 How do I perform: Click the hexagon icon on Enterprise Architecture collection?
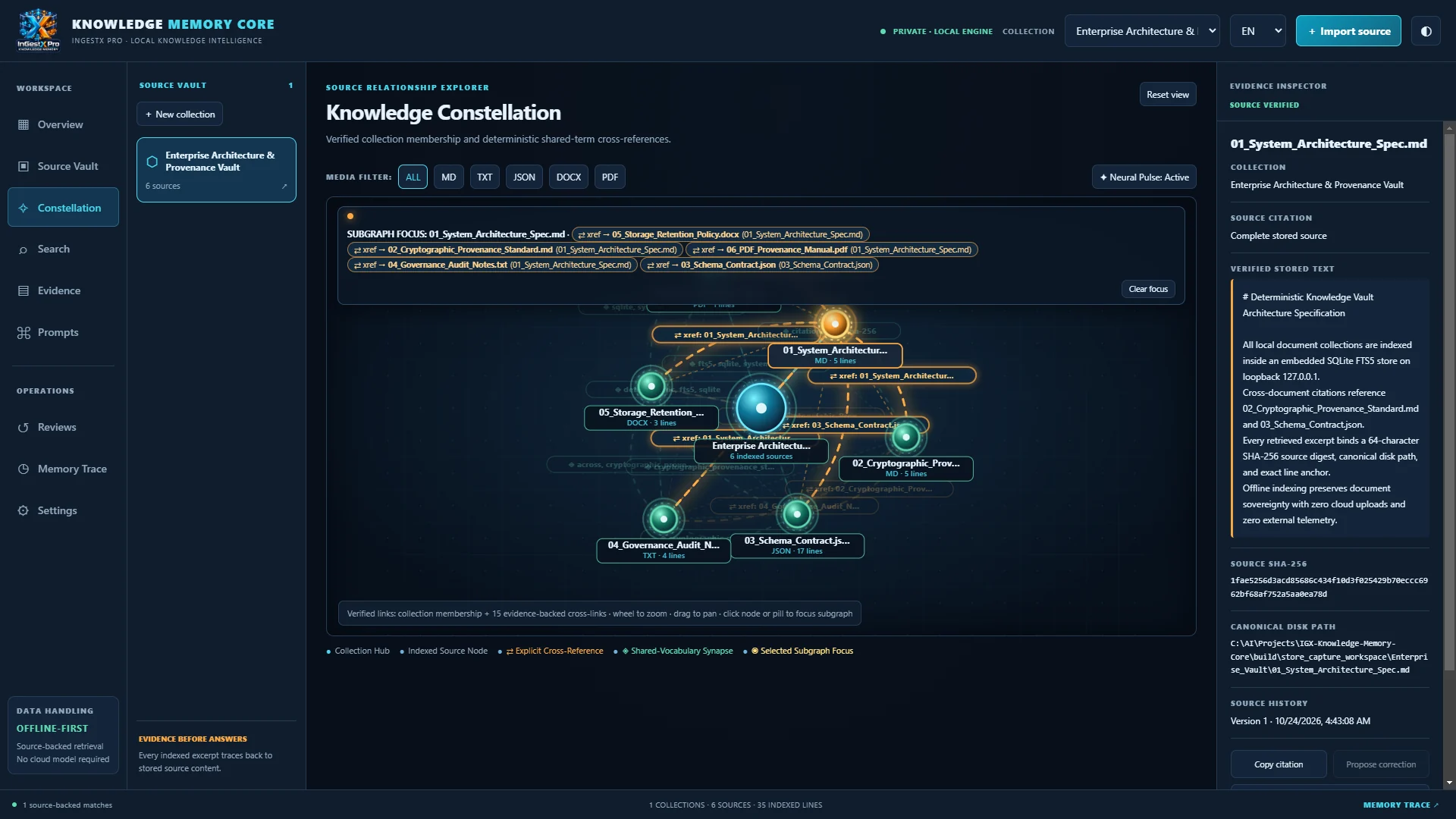152,162
